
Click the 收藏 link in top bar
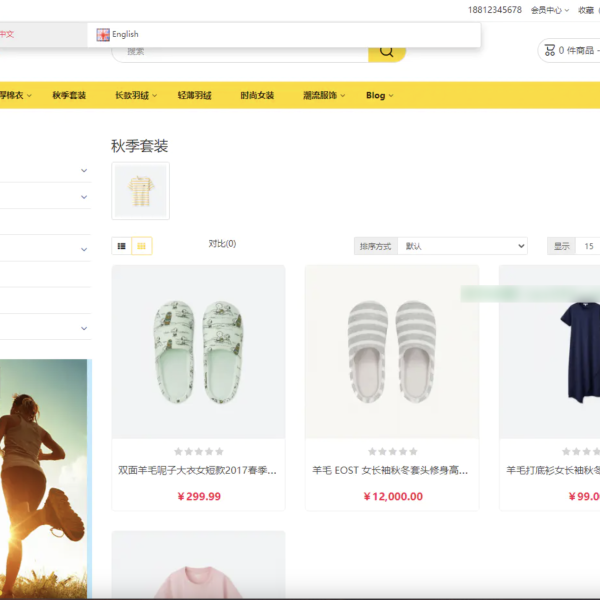(x=586, y=10)
